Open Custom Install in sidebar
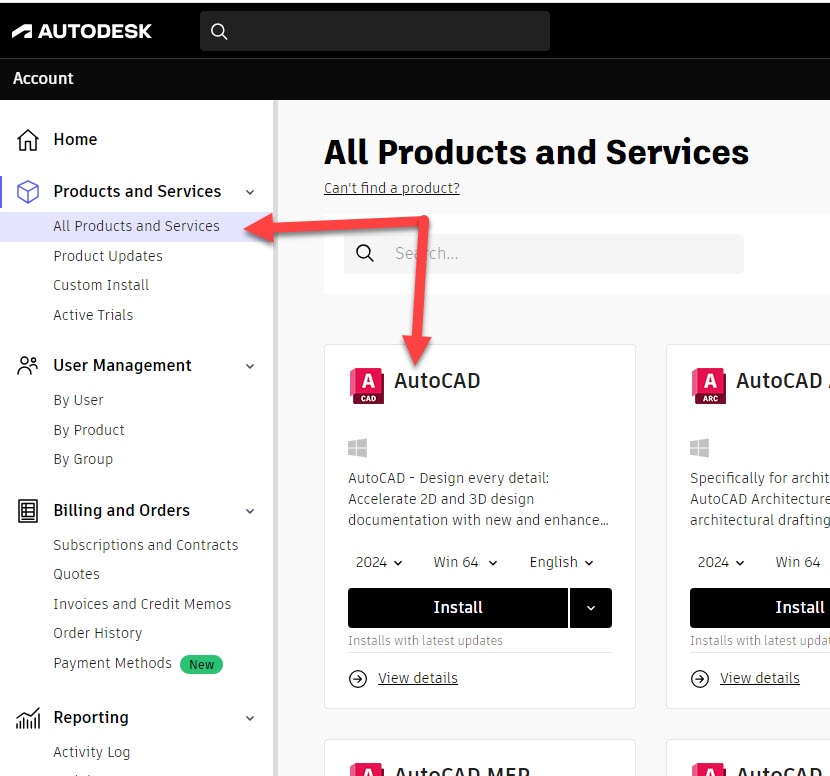Image resolution: width=830 pixels, height=776 pixels. pos(101,285)
